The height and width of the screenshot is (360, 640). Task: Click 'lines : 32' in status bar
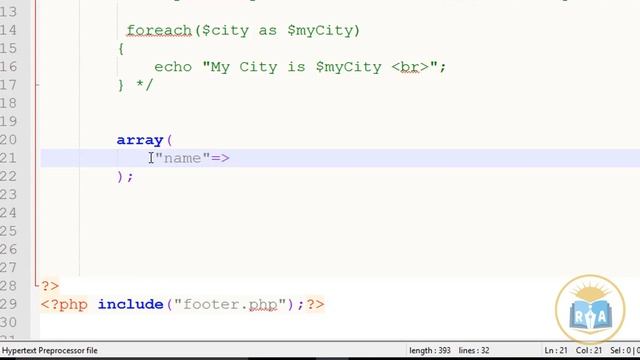coord(474,351)
